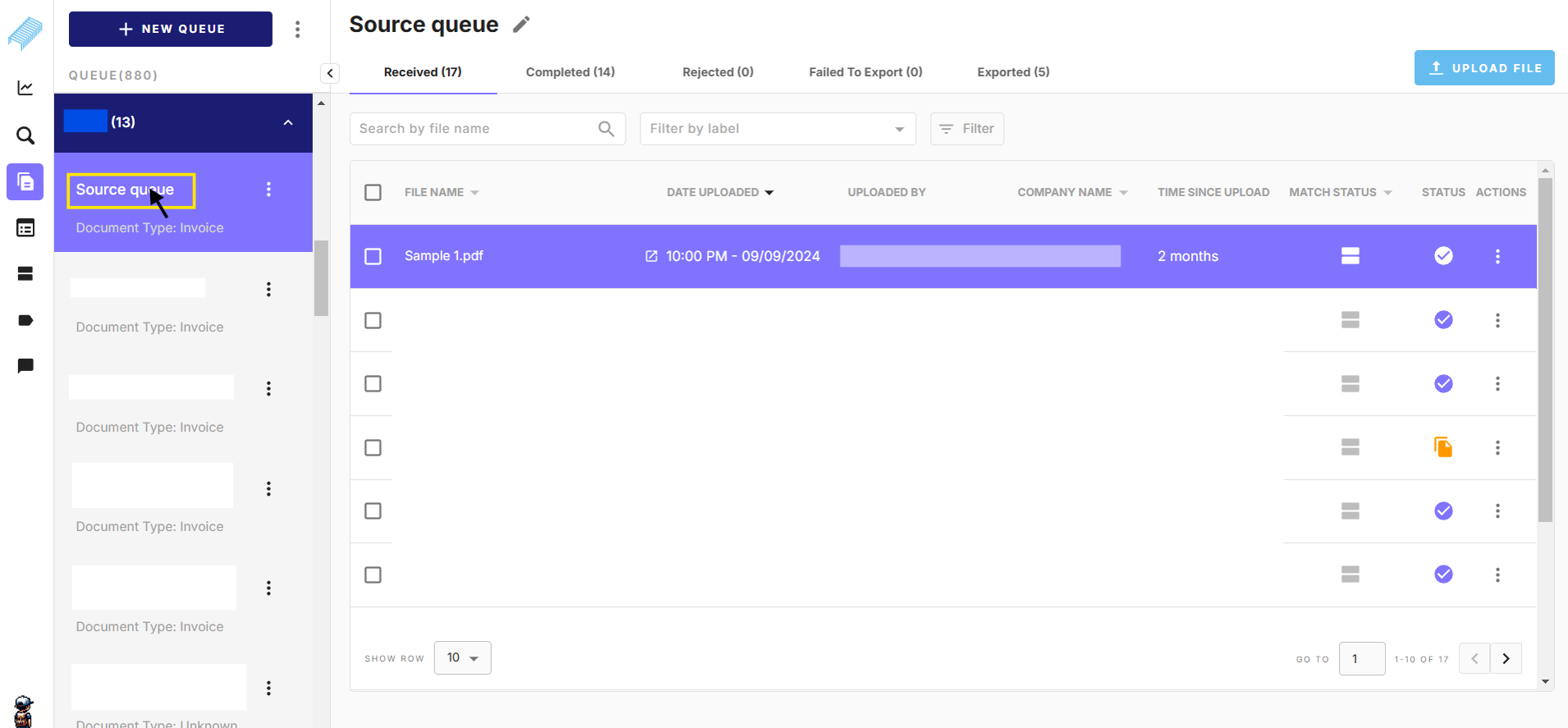Open Sample 1.pdf in new tab icon
This screenshot has height=728, width=1568.
[x=651, y=256]
